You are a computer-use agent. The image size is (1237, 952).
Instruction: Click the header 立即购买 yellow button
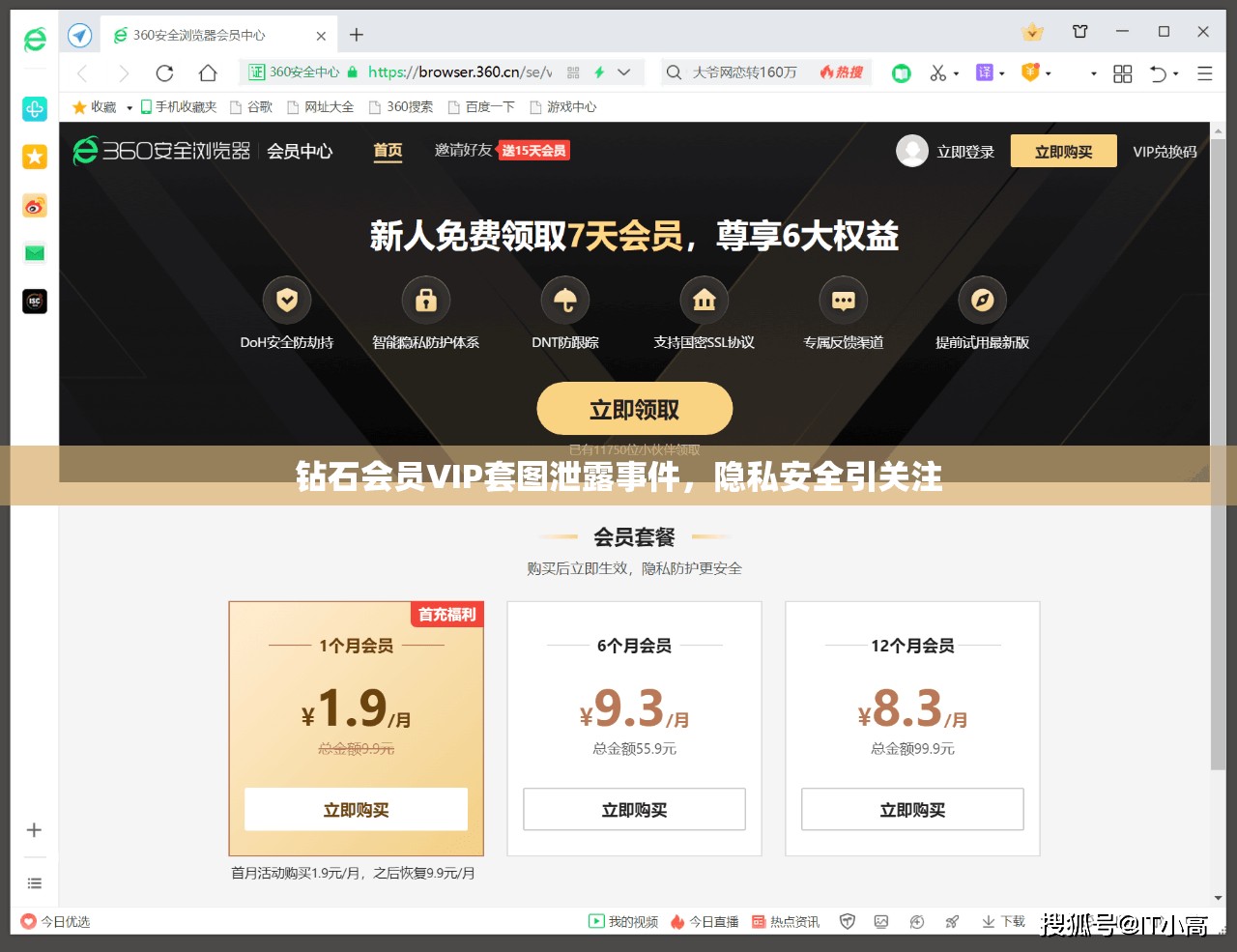pos(1064,151)
